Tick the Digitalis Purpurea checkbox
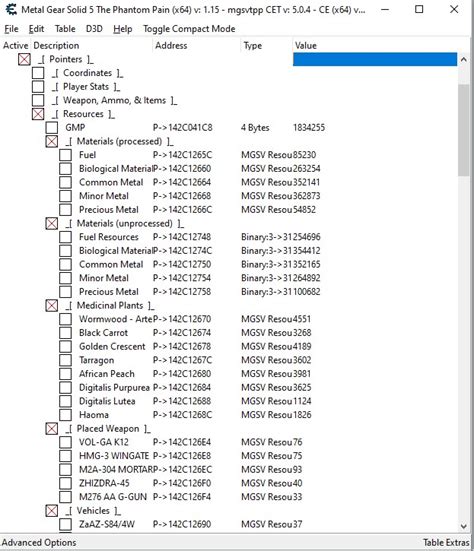 pyautogui.click(x=65, y=388)
